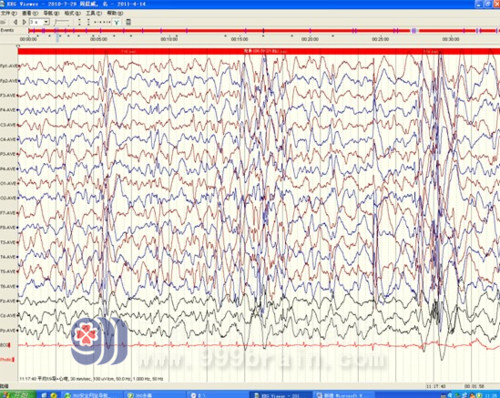Click the red Events overview bar

pyautogui.click(x=263, y=31)
